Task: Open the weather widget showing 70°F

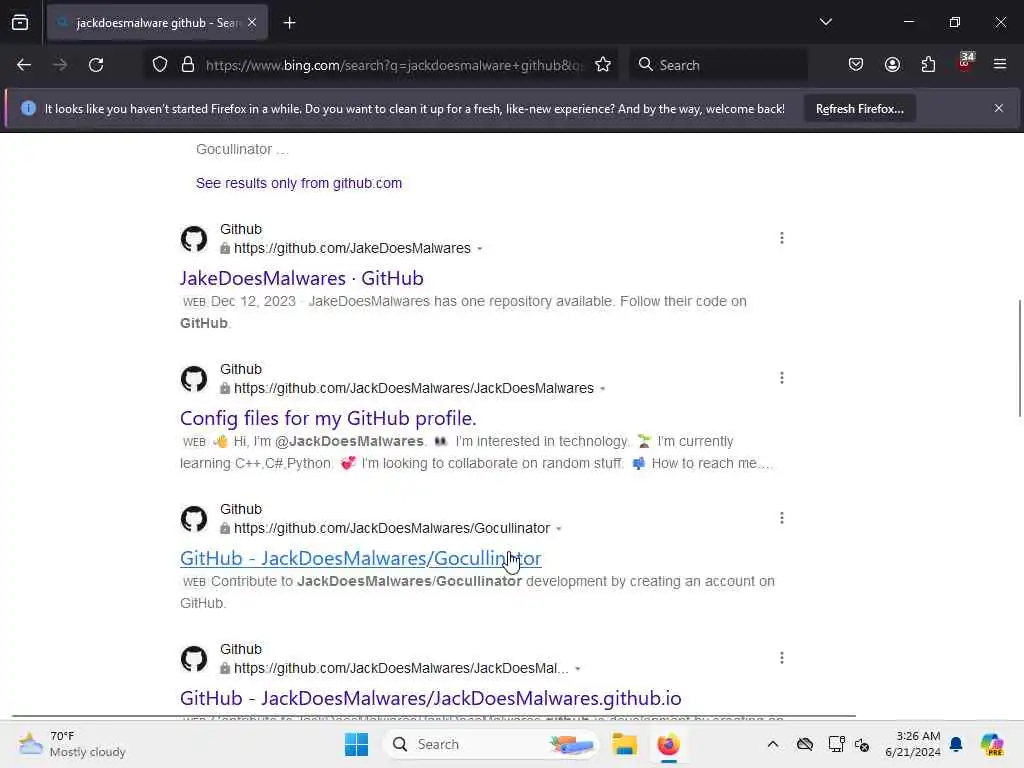Action: (72, 744)
